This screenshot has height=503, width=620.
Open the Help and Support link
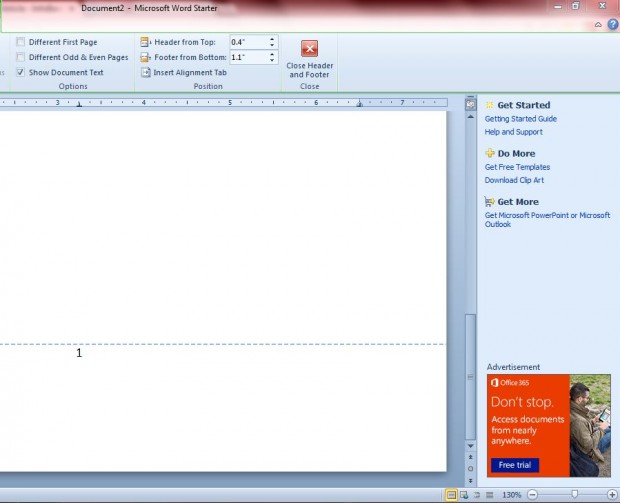(x=514, y=132)
